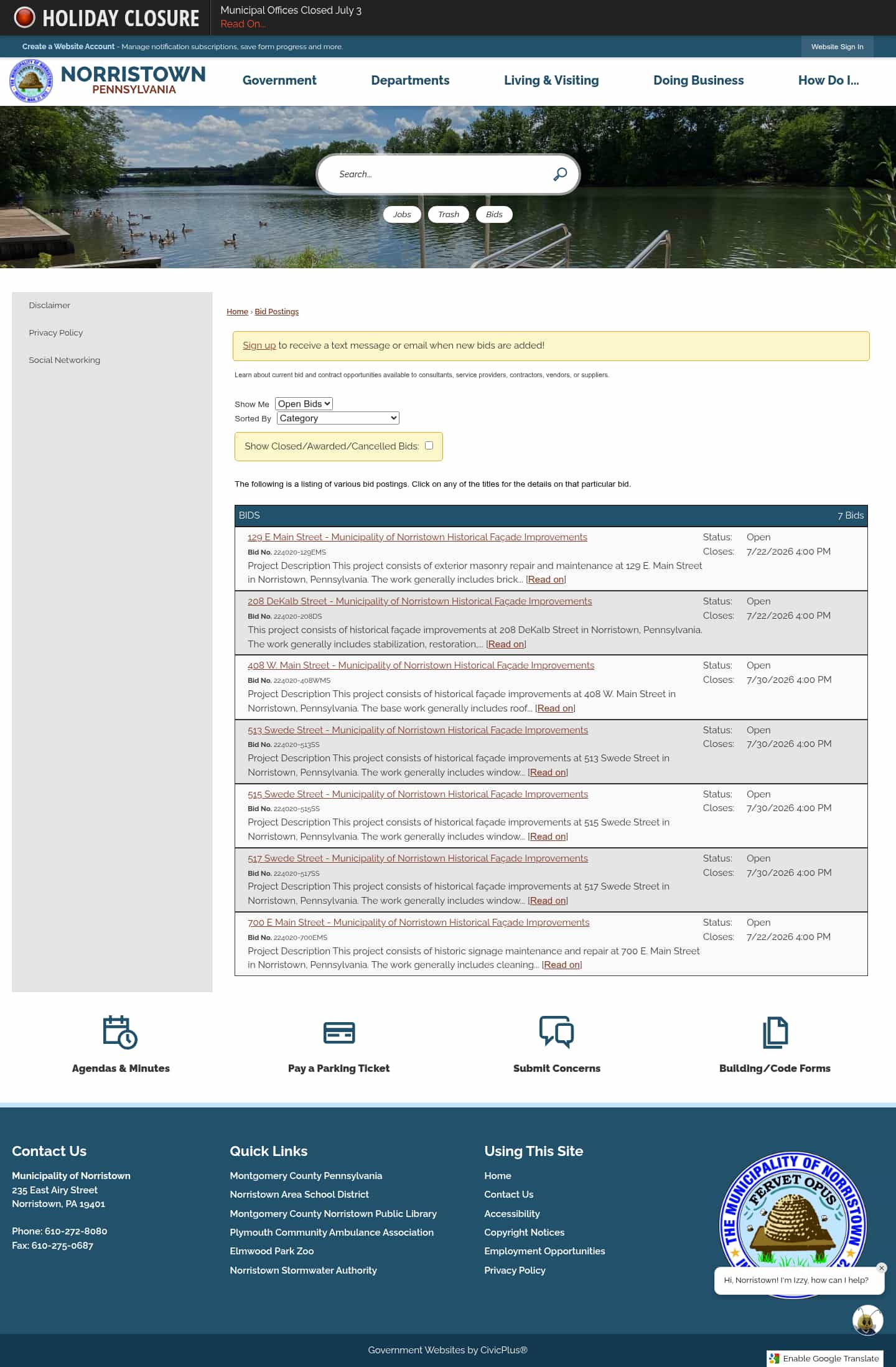Open the How Do I... menu

828,80
